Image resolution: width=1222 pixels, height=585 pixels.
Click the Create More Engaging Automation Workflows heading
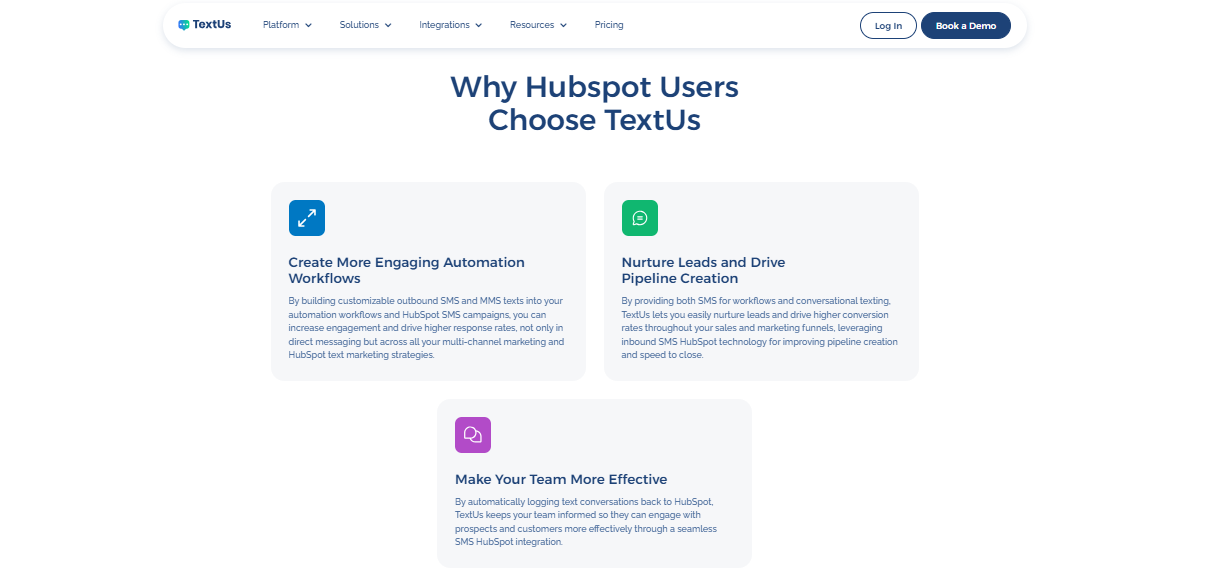point(406,270)
